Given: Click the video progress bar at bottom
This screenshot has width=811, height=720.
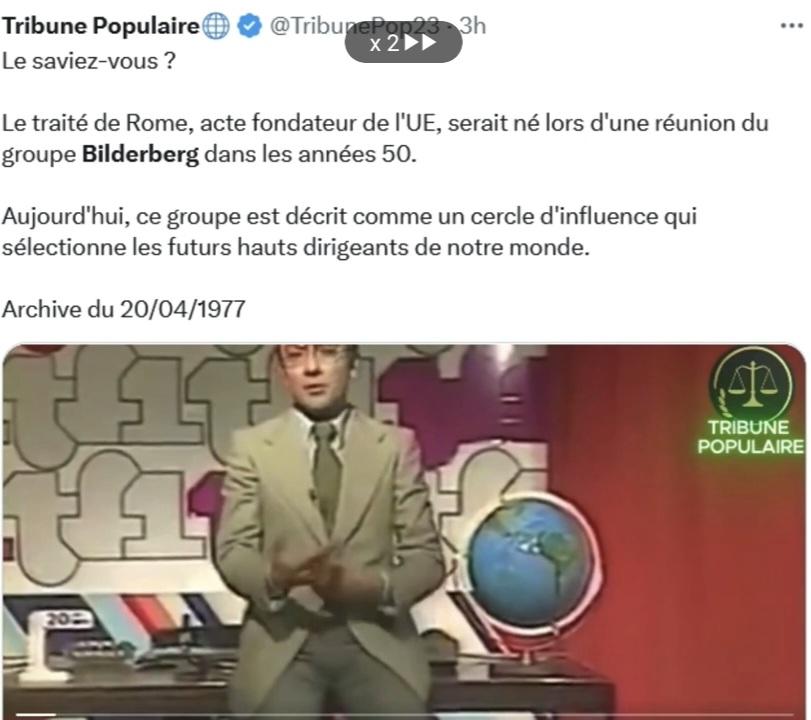Looking at the screenshot, I should [404, 715].
